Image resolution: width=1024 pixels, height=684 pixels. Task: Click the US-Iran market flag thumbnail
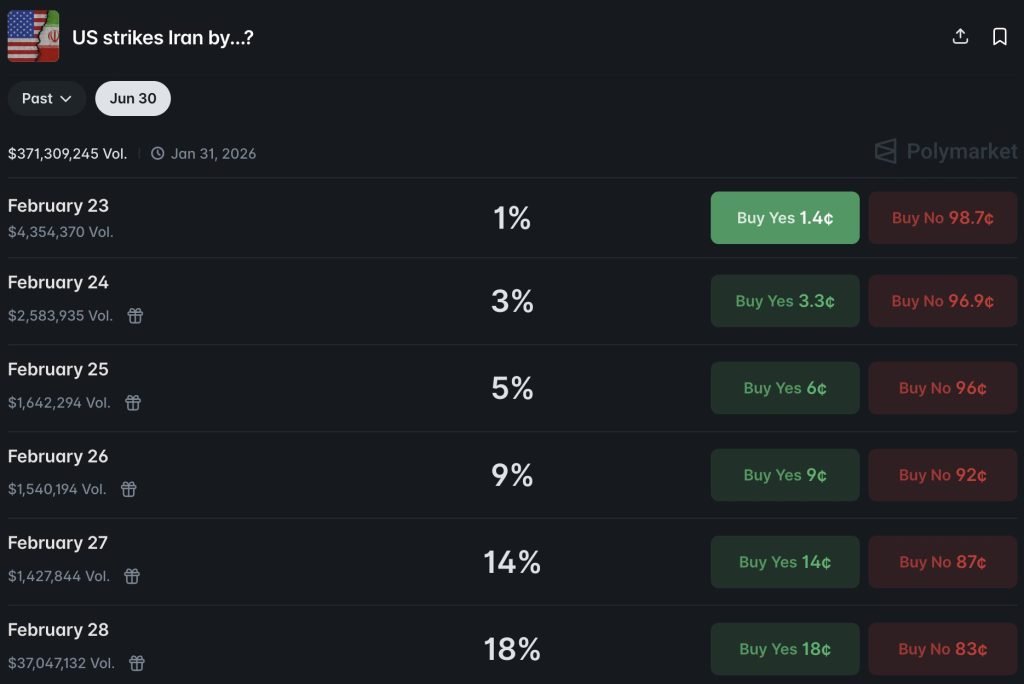[x=33, y=37]
